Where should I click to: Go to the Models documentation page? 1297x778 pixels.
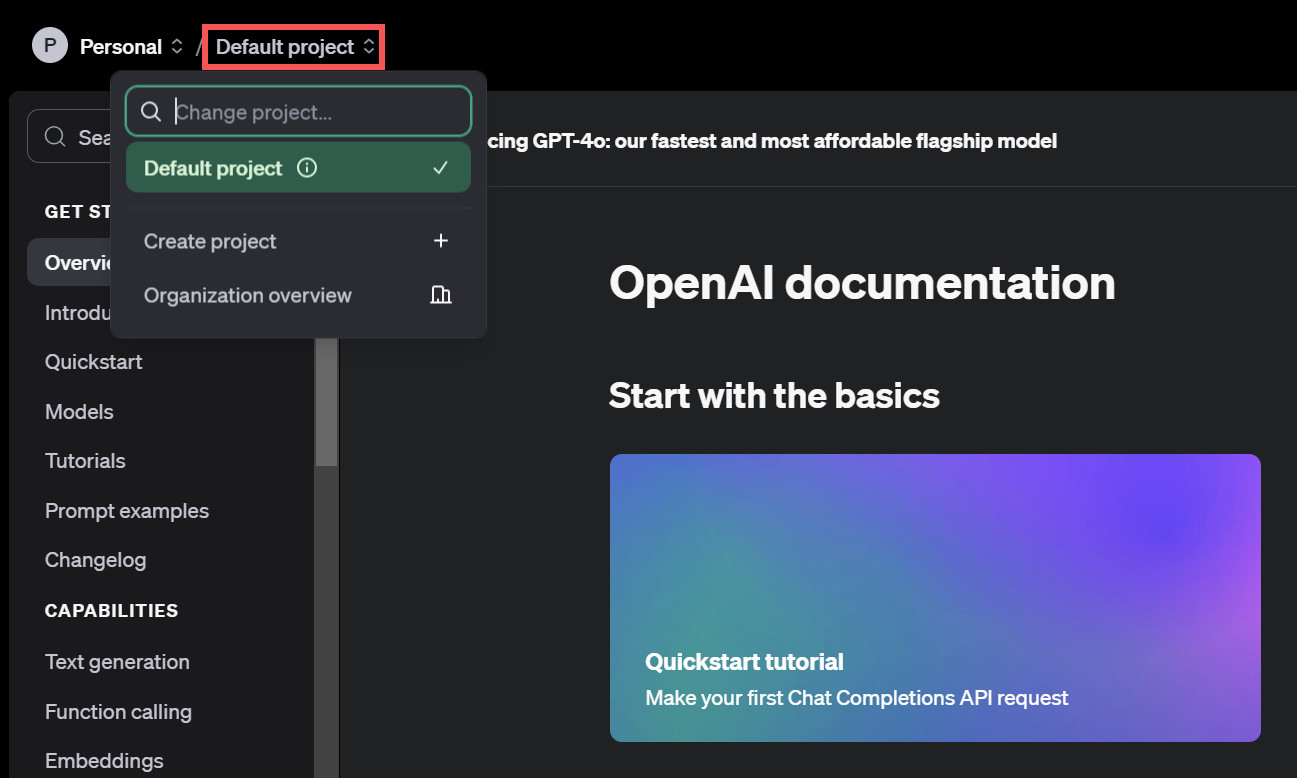pos(79,412)
